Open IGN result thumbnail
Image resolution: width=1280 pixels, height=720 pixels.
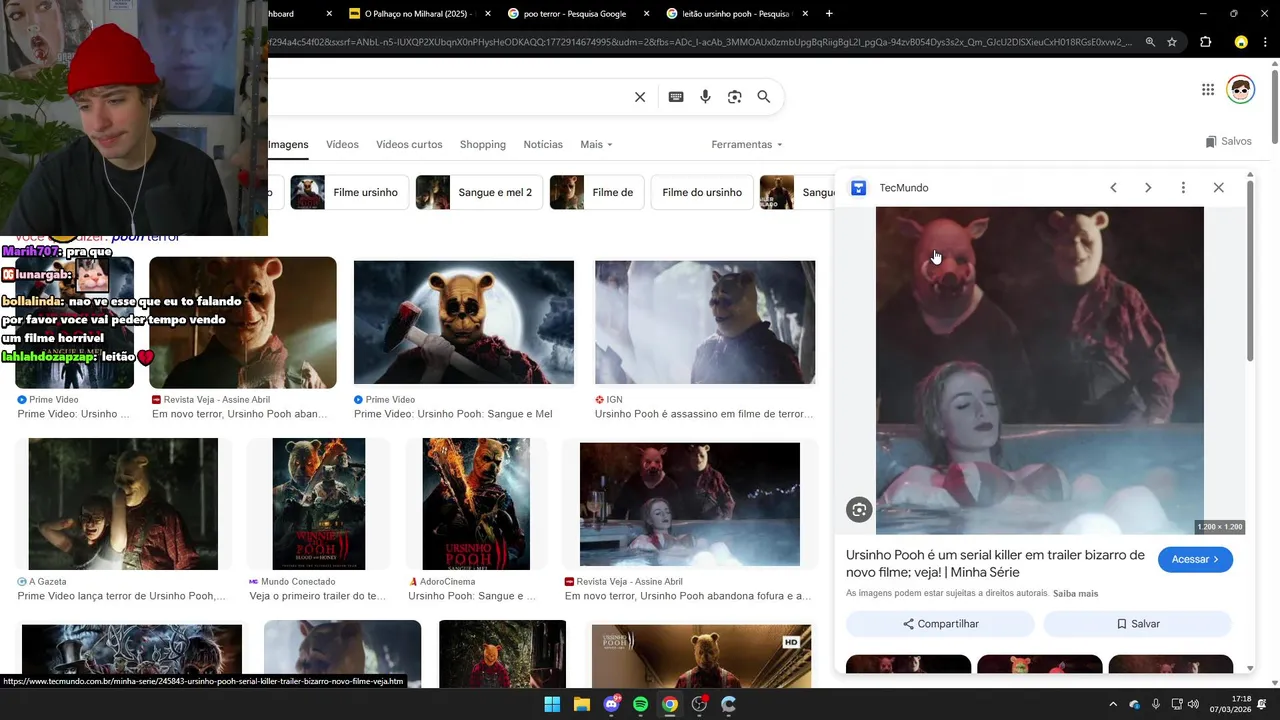point(705,322)
